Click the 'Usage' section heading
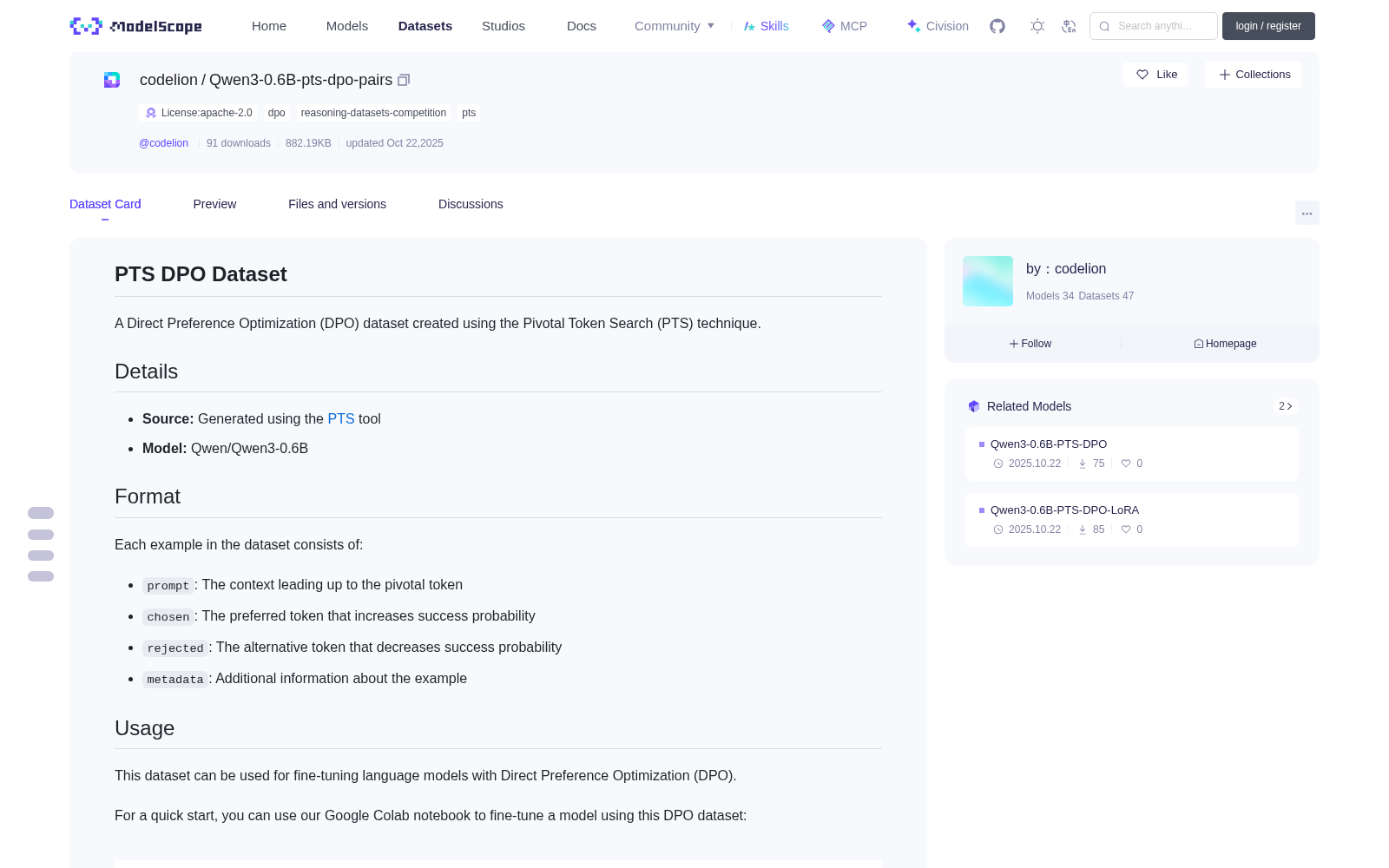The height and width of the screenshot is (868, 1389). (x=144, y=728)
